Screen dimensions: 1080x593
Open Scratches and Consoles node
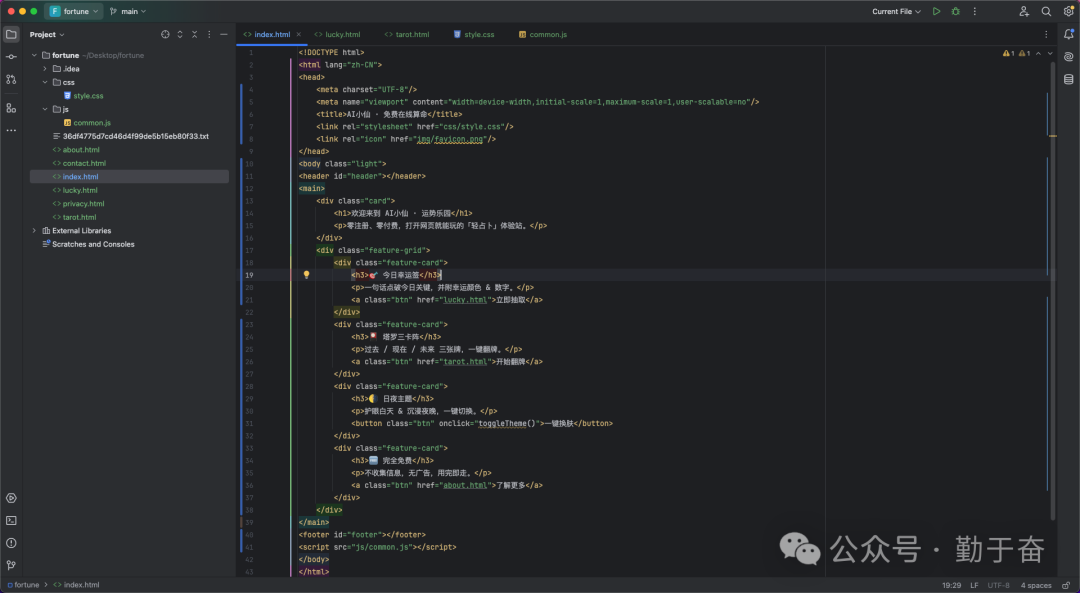click(x=93, y=245)
